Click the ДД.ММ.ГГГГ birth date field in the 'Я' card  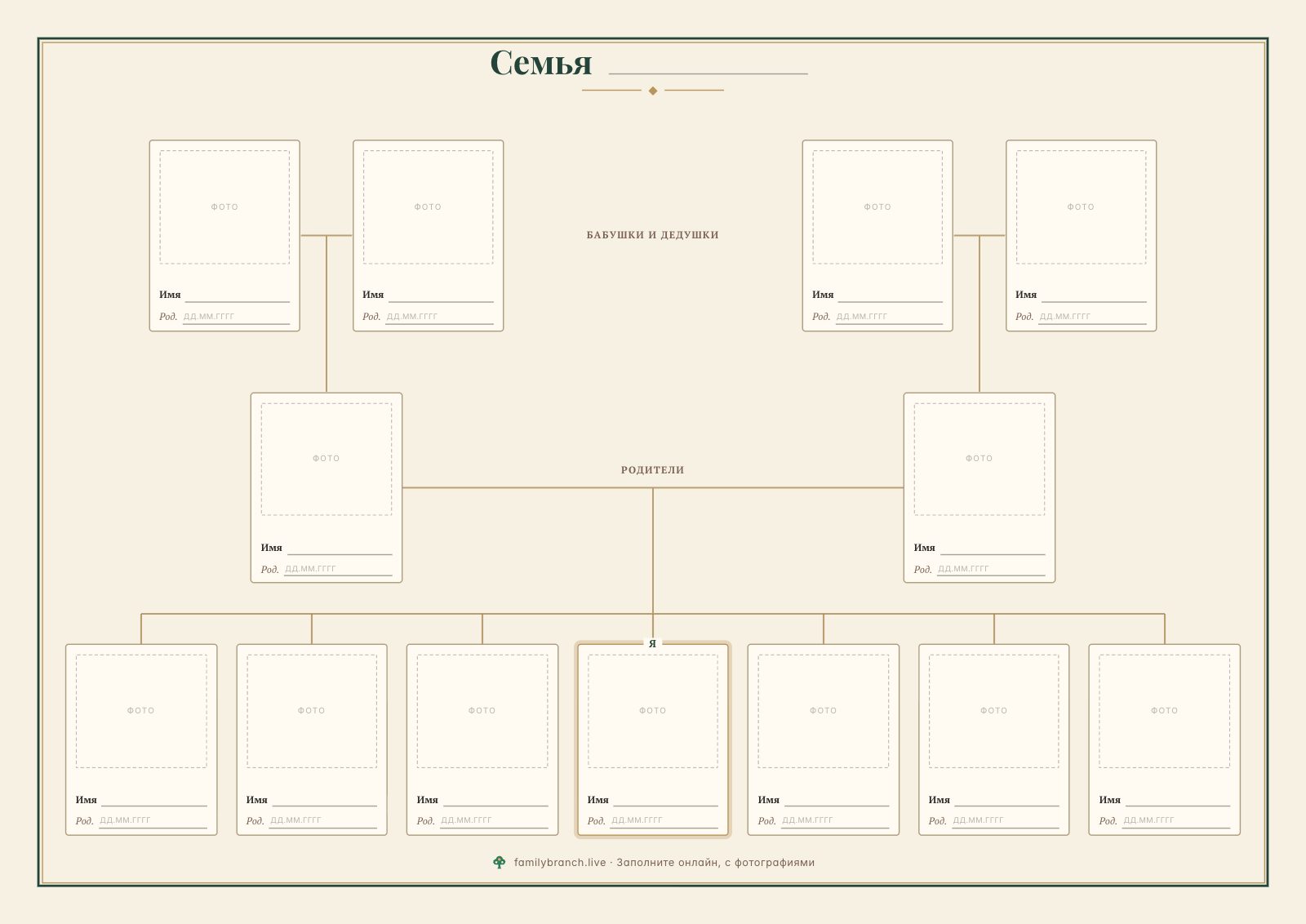coord(664,821)
